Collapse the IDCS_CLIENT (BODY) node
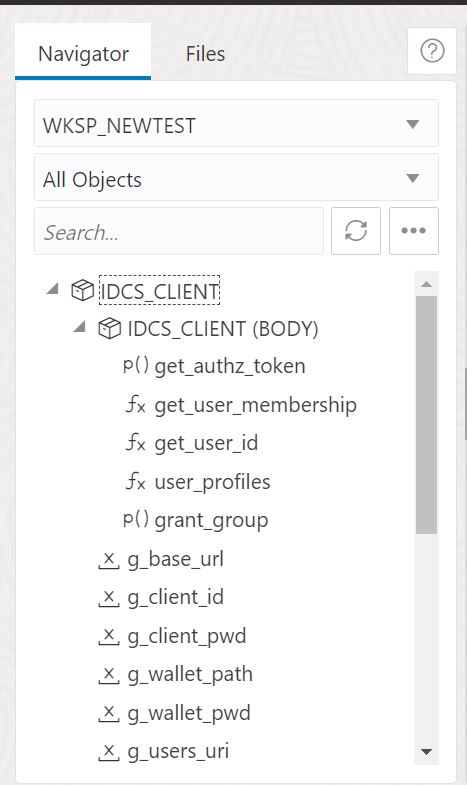 click(x=80, y=327)
